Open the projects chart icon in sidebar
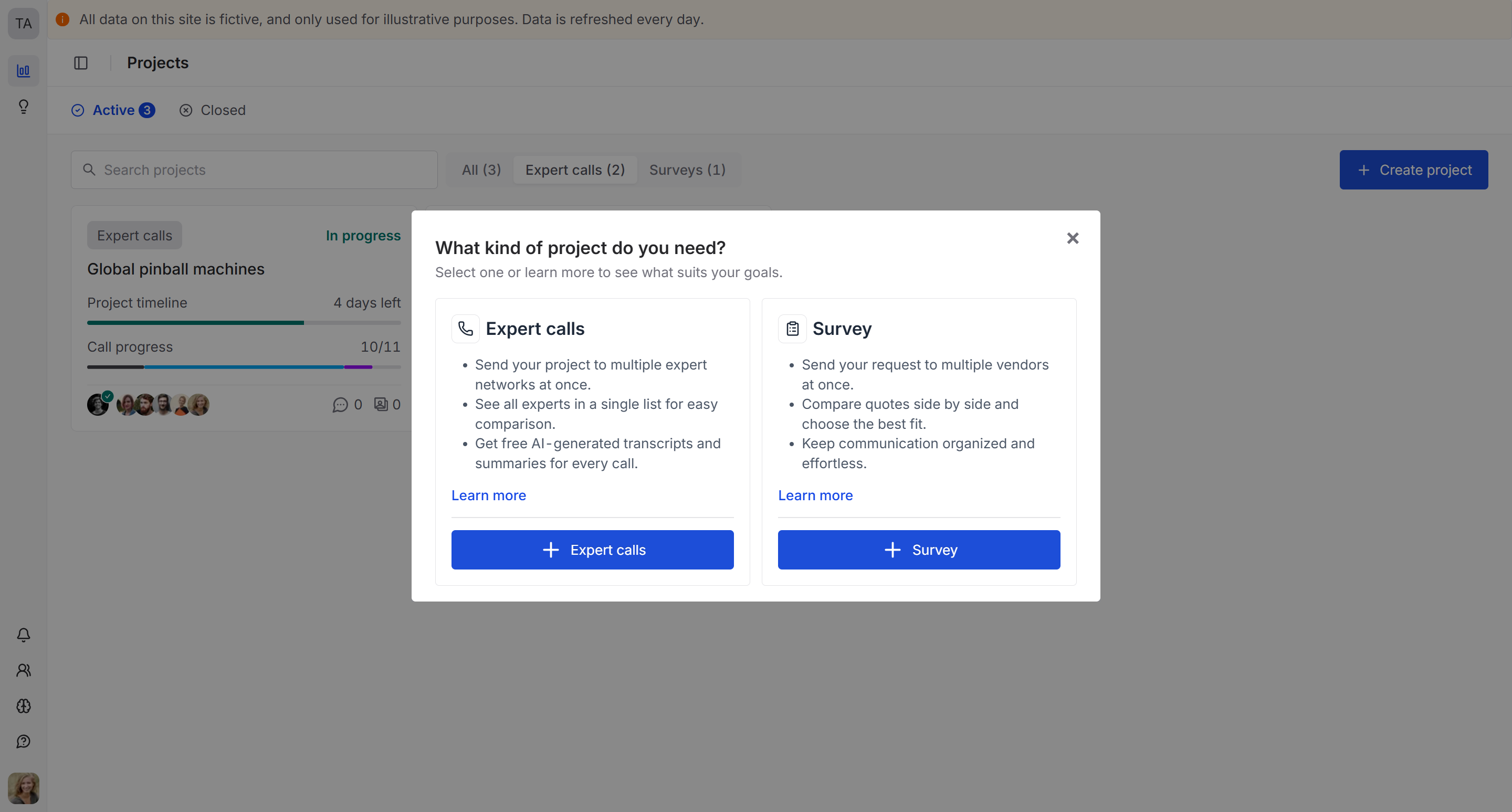 click(24, 71)
